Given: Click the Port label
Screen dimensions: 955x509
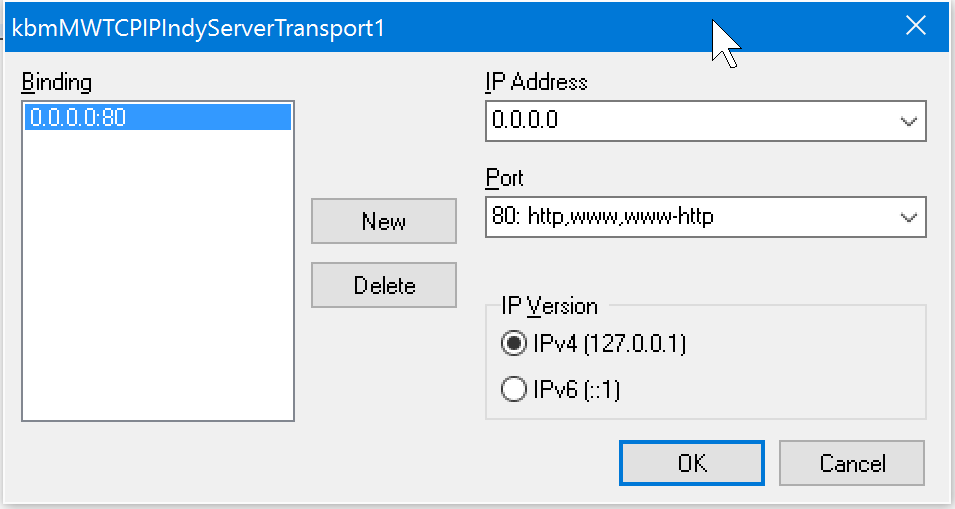Looking at the screenshot, I should 504,178.
